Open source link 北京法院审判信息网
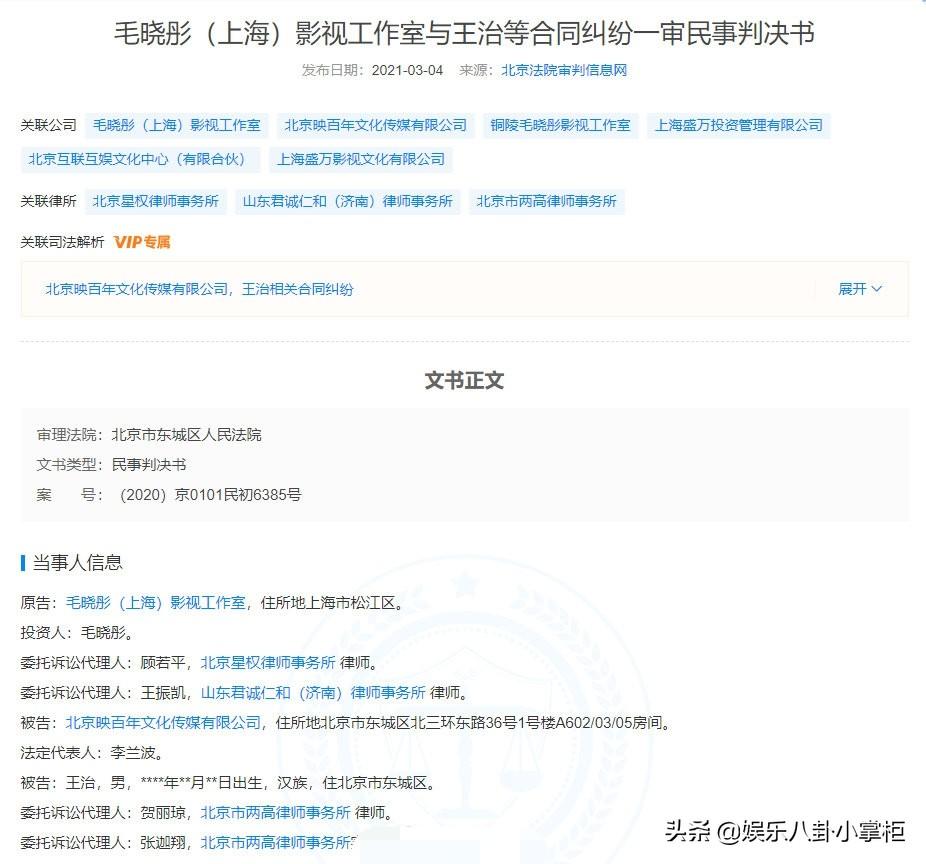This screenshot has width=926, height=864. click(564, 70)
